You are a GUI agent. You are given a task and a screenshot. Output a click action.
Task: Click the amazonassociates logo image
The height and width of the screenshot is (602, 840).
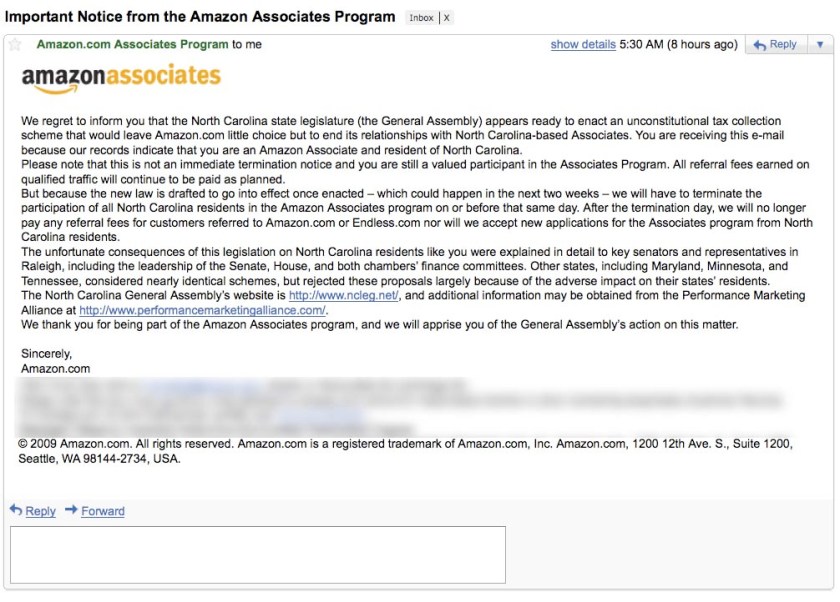coord(121,78)
